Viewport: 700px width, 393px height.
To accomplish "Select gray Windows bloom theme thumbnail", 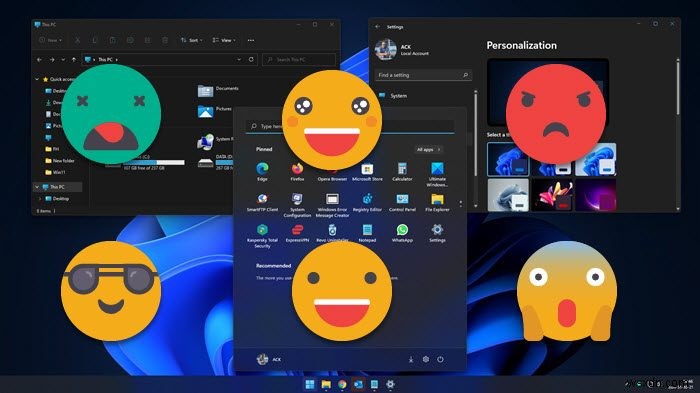I will click(x=508, y=195).
